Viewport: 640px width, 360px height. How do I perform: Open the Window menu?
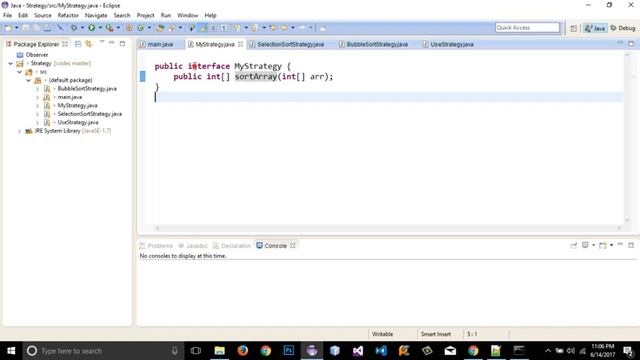(x=187, y=16)
